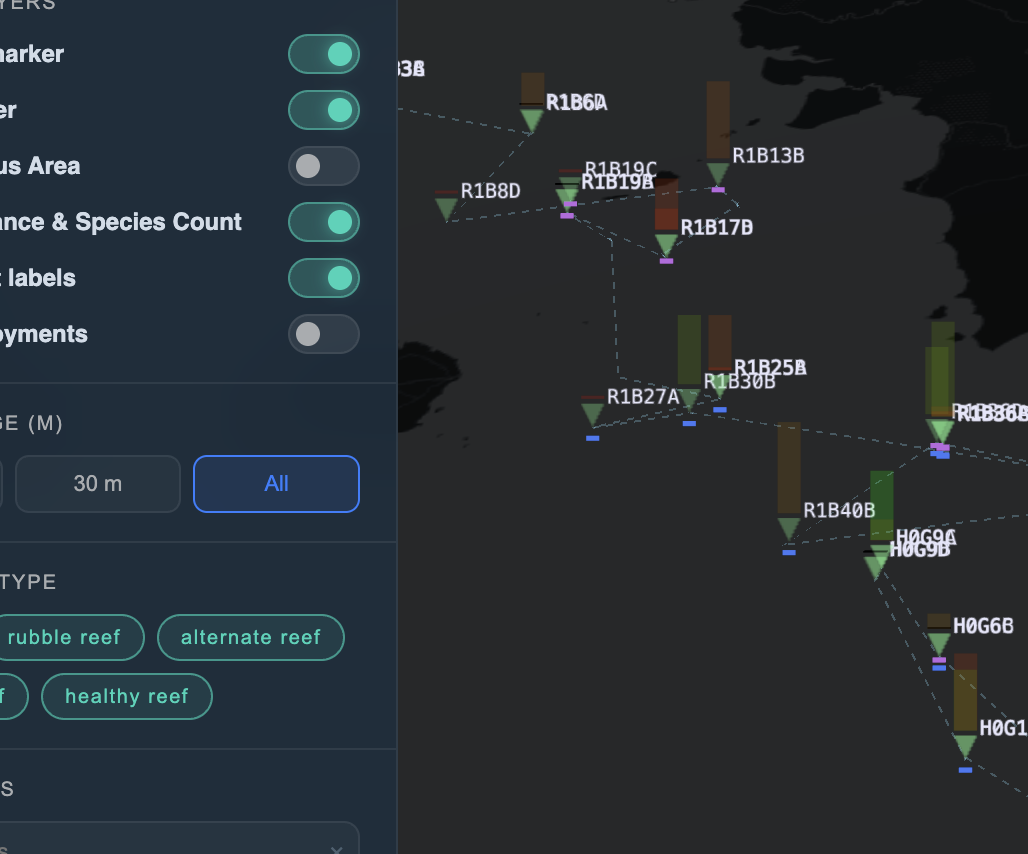Select the All range option
Screen dimensions: 1028x854
[x=276, y=484]
